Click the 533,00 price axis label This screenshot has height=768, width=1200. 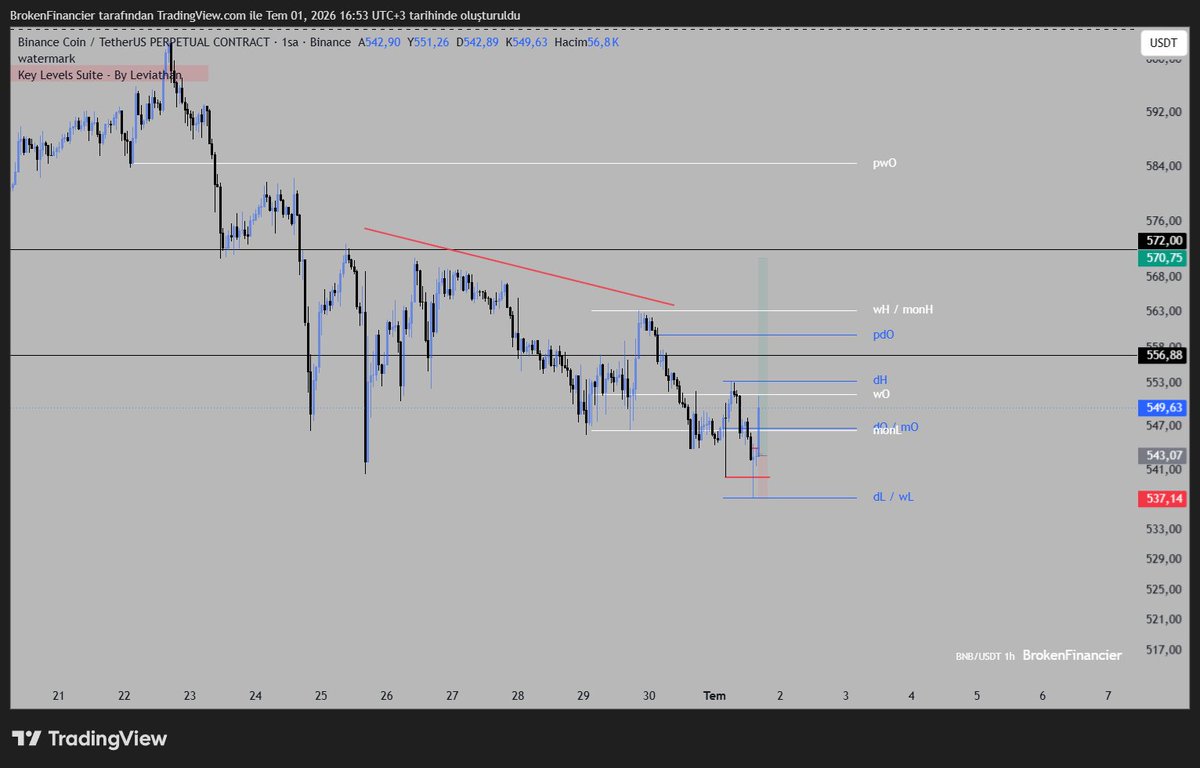tap(1164, 528)
